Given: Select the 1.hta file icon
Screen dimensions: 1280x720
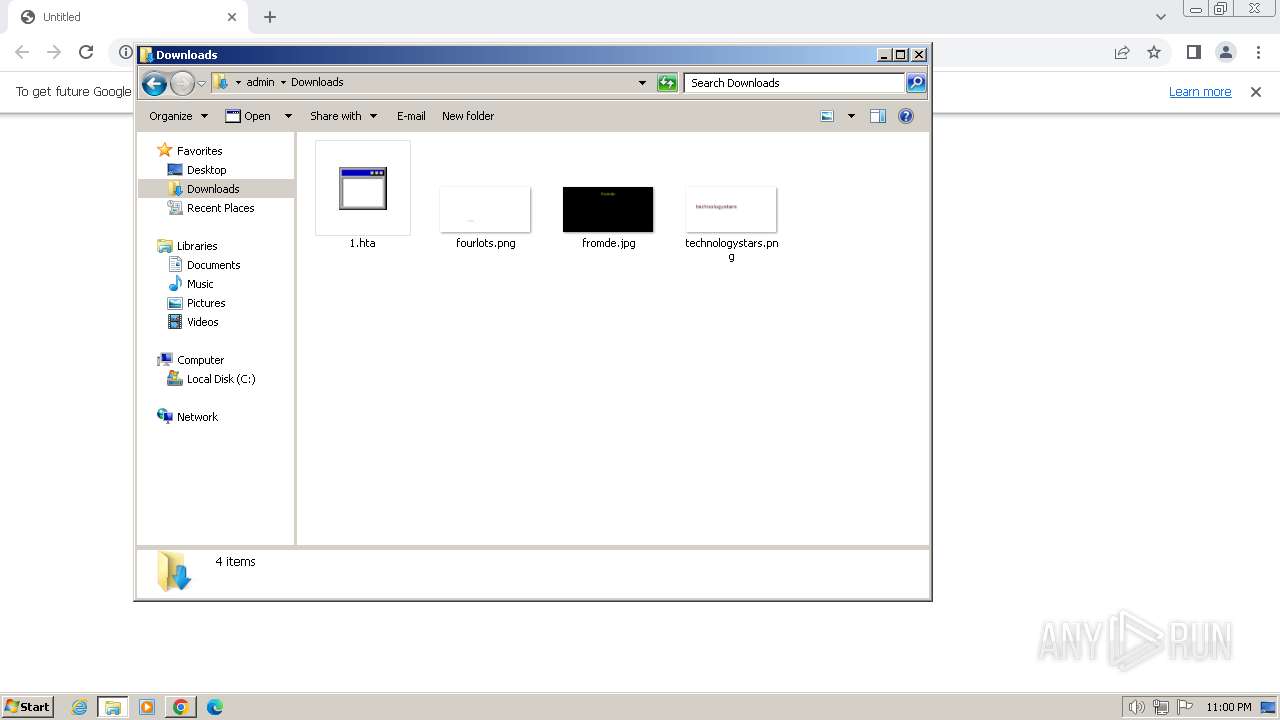Looking at the screenshot, I should click(x=362, y=188).
